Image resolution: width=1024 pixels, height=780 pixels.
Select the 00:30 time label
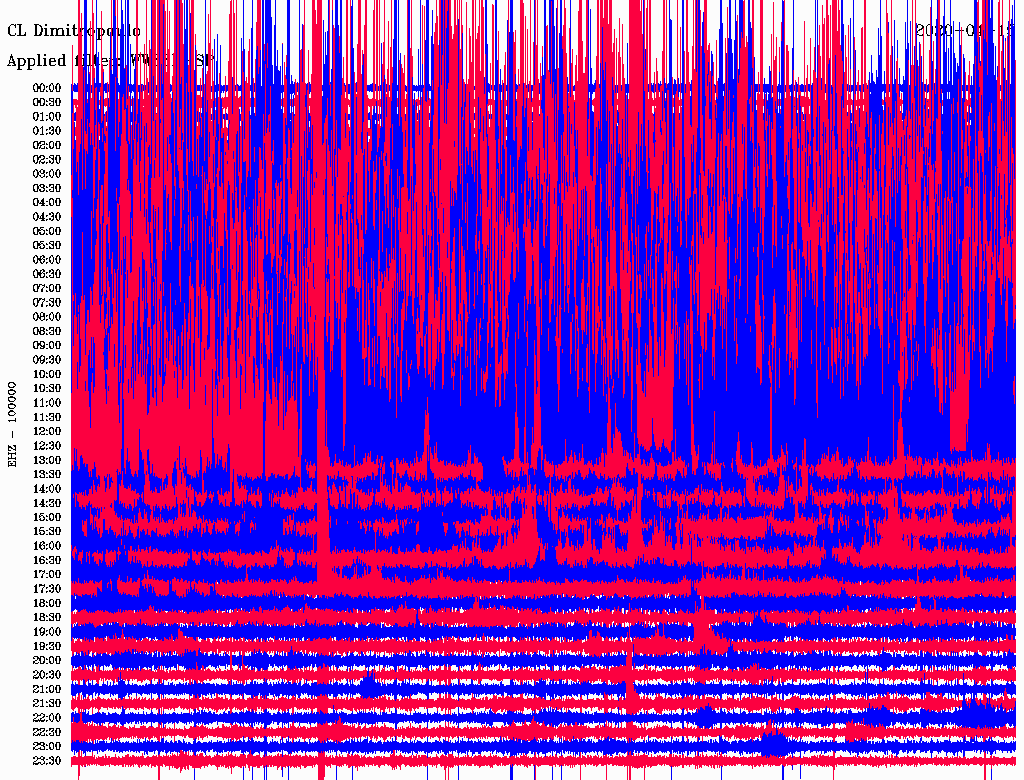47,102
